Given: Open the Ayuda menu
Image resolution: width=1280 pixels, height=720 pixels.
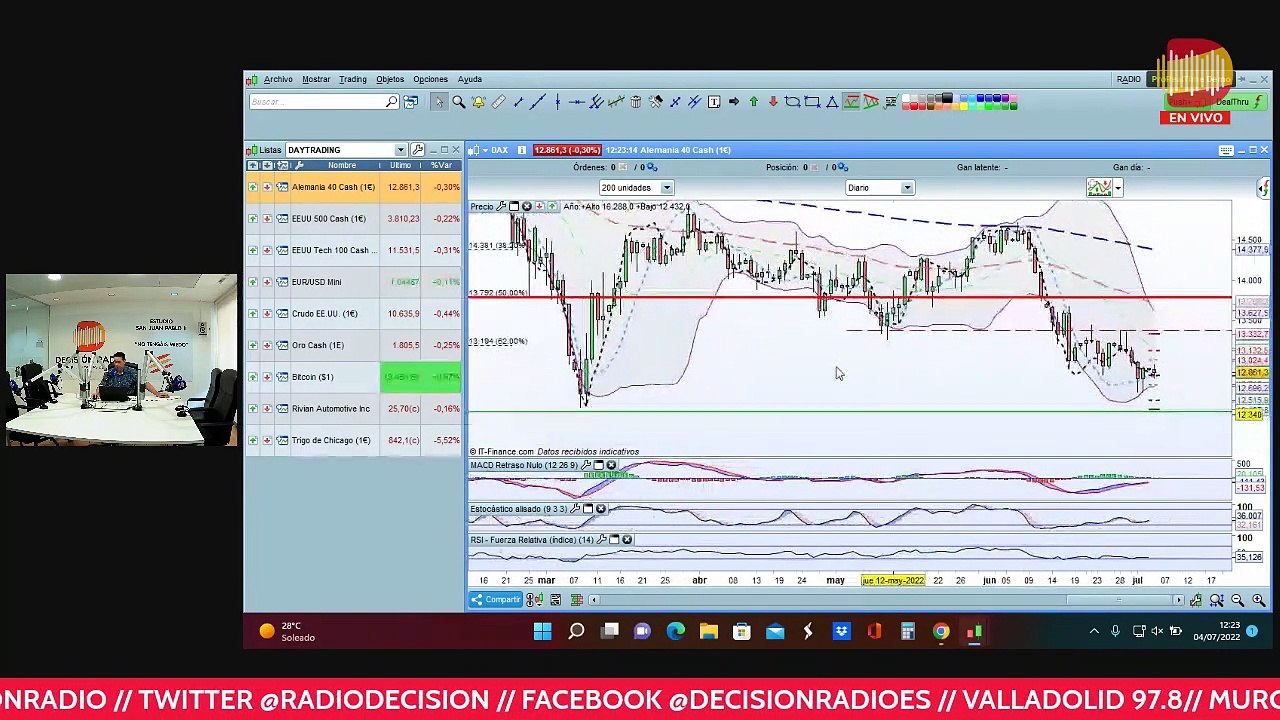Looking at the screenshot, I should pyautogui.click(x=469, y=79).
